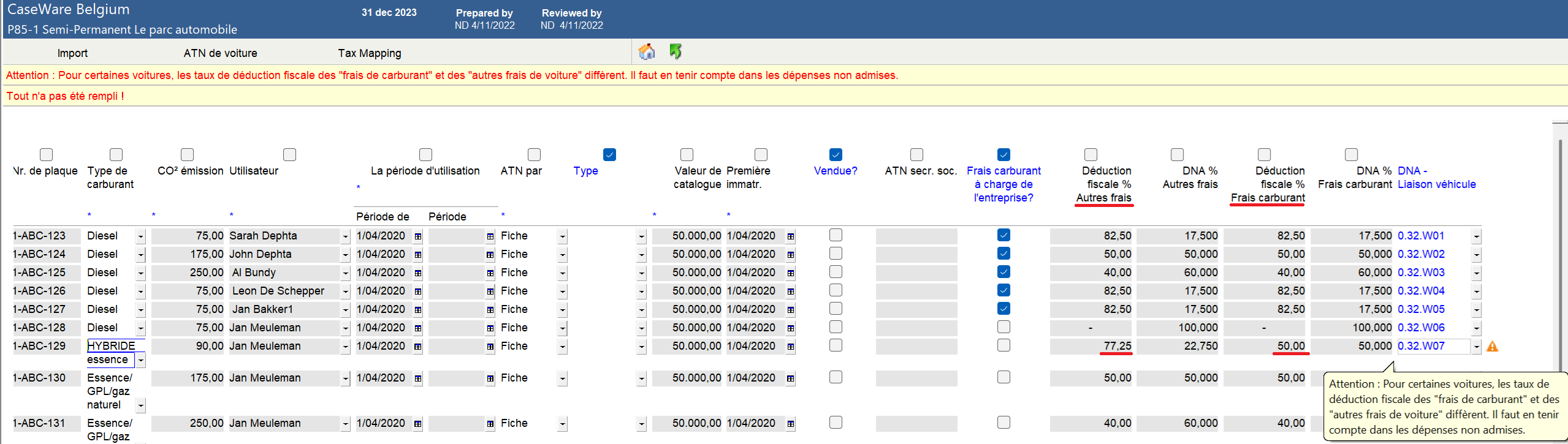Screen dimensions: 1568x444
Task: Click the Vendue? column header link
Action: point(835,171)
